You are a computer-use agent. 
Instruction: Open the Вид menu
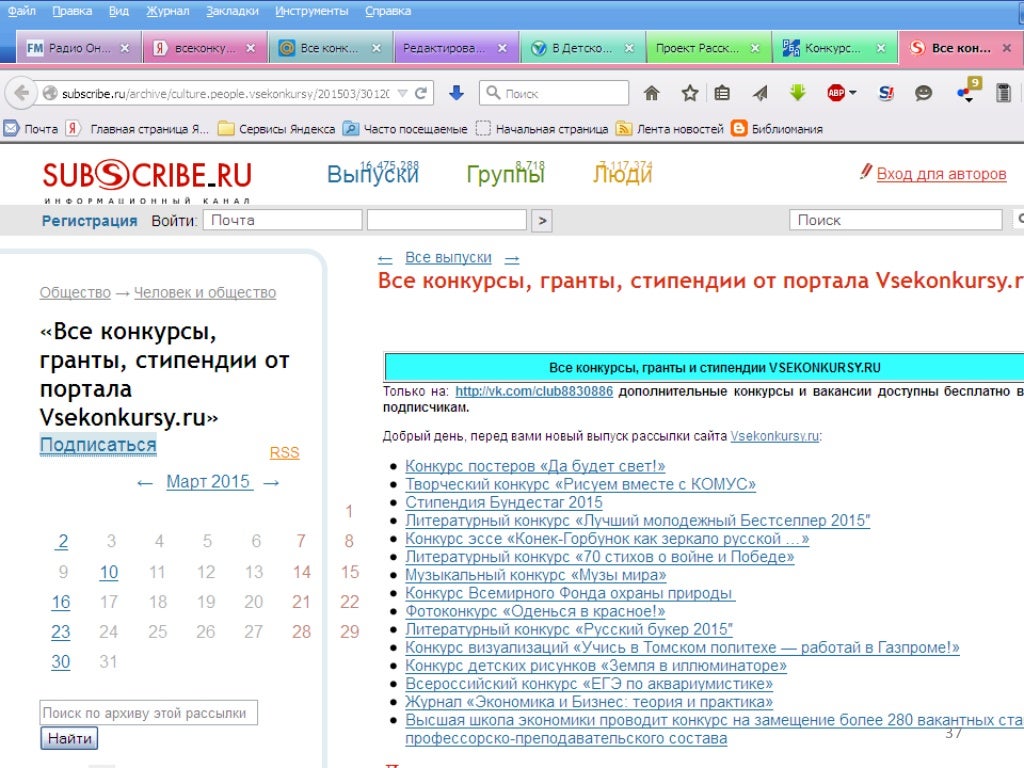pyautogui.click(x=118, y=11)
